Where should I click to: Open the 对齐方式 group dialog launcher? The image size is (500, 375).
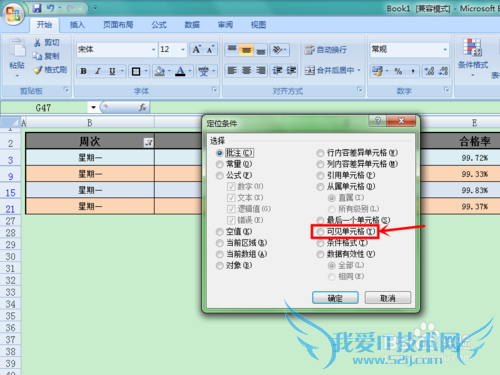point(359,89)
